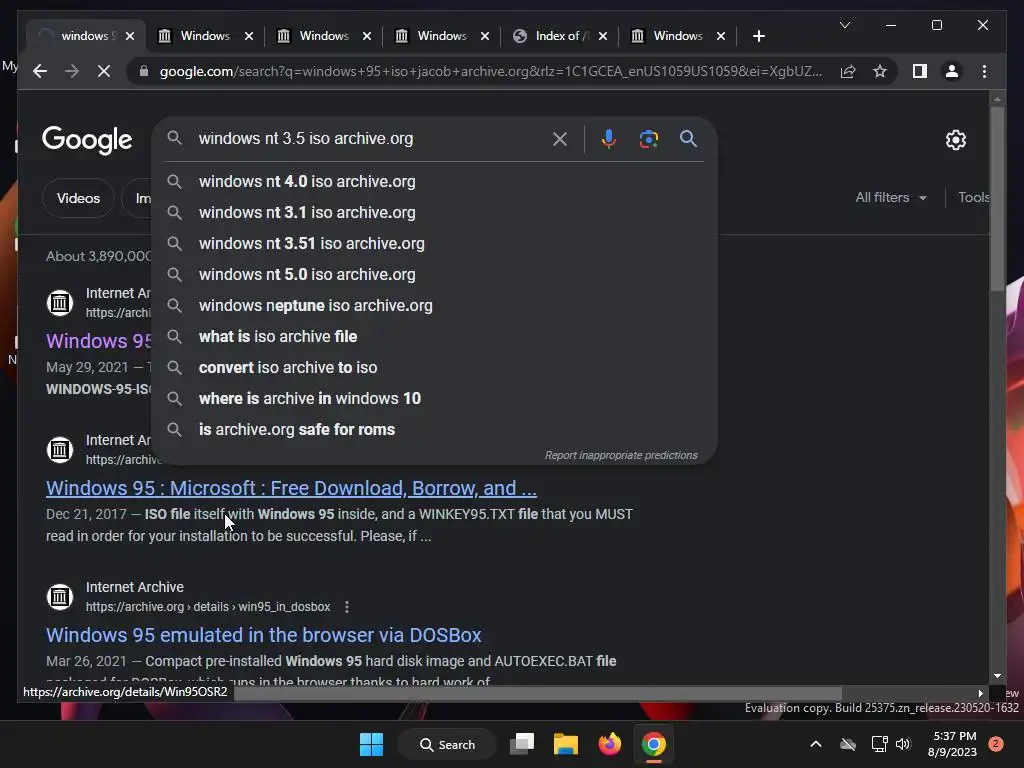
Task: Stop loading the page
Action: click(x=104, y=71)
